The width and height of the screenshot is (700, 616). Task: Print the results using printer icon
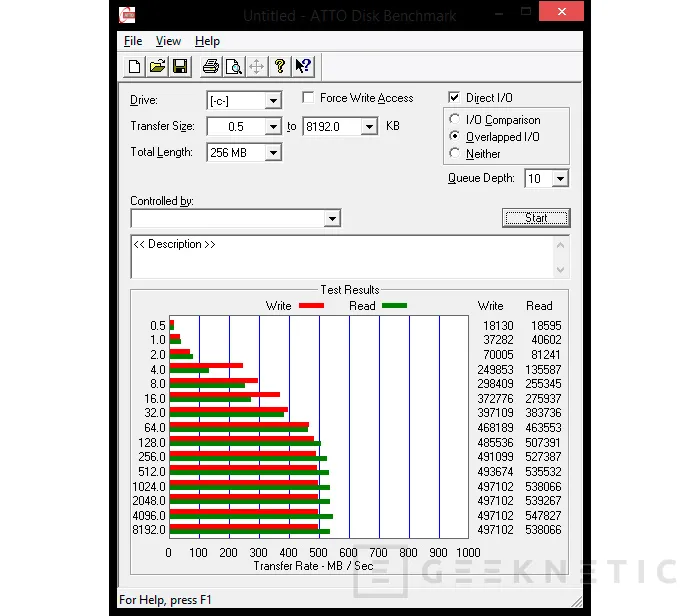pos(211,67)
